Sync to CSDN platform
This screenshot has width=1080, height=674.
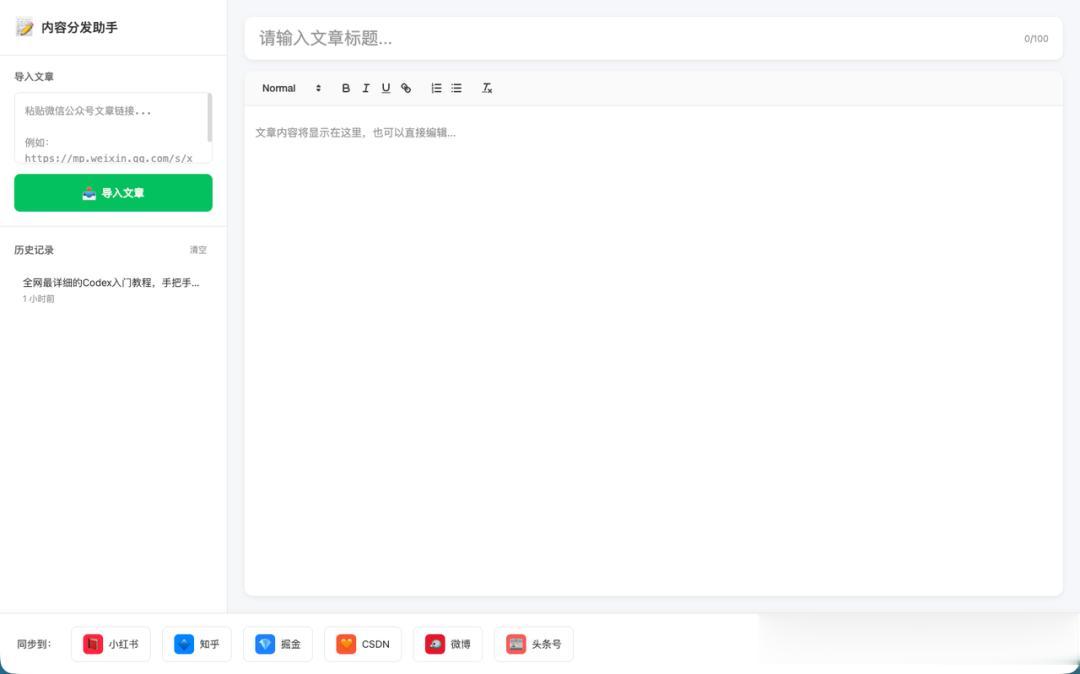tap(363, 644)
